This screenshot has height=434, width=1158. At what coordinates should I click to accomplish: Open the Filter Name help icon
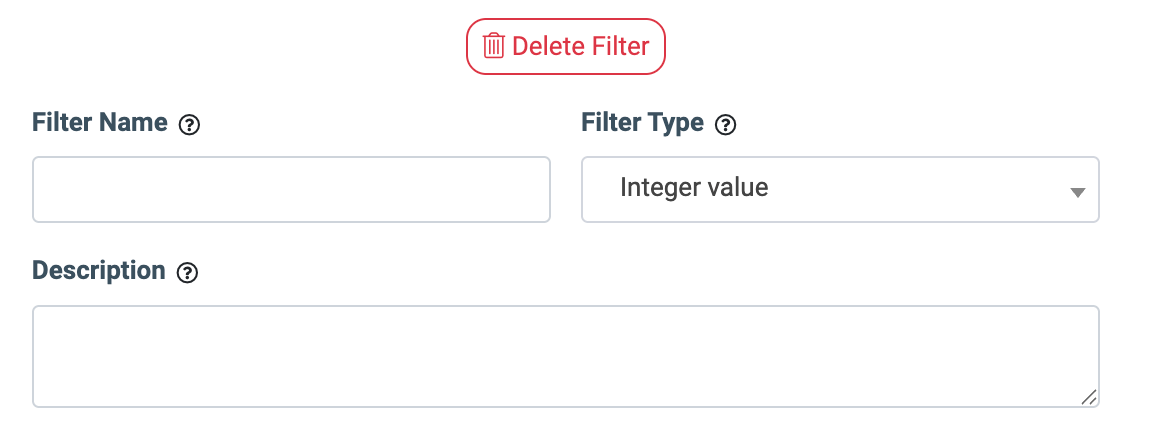[189, 125]
